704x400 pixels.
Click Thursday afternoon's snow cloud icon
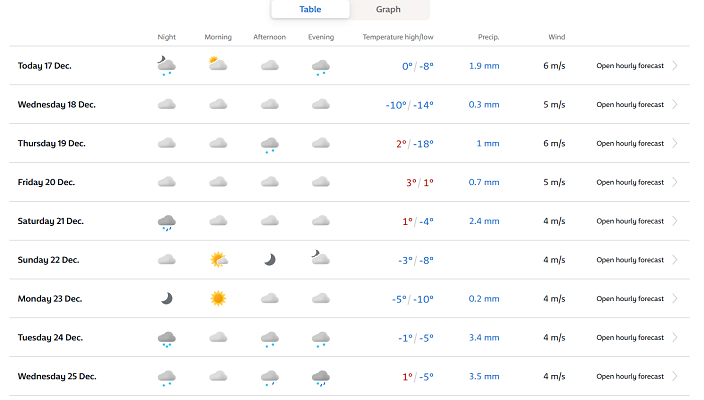[269, 144]
